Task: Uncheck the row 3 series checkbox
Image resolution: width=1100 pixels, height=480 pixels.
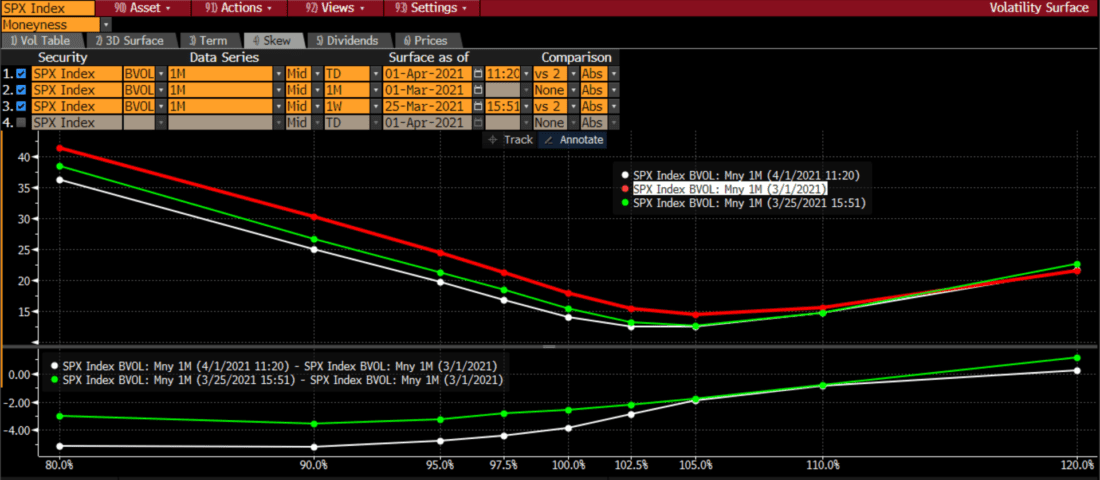Action: [x=22, y=107]
